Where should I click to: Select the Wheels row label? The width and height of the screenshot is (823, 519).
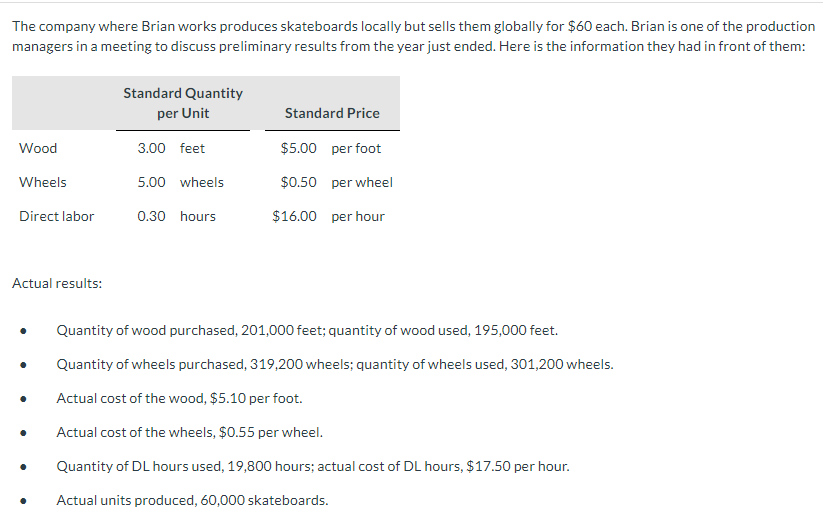coord(43,183)
